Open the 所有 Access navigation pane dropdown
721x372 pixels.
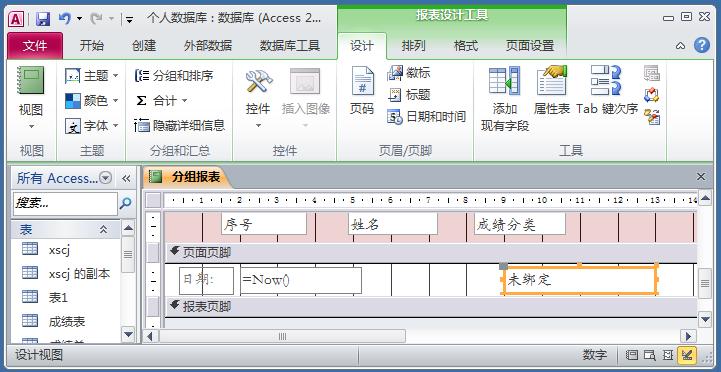[x=106, y=178]
